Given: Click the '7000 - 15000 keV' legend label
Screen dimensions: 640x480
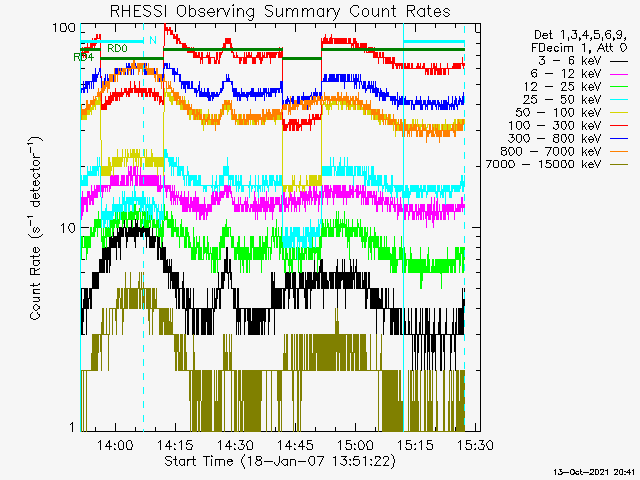Looking at the screenshot, I should tap(543, 164).
